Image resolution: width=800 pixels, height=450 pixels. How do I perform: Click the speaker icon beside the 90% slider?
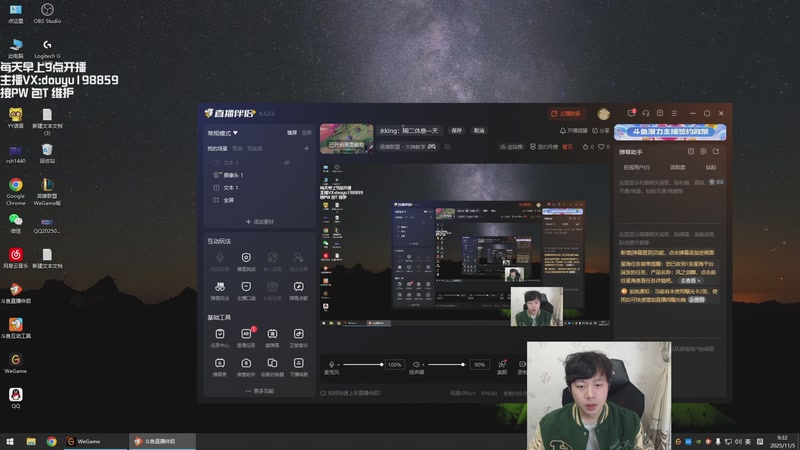(416, 364)
